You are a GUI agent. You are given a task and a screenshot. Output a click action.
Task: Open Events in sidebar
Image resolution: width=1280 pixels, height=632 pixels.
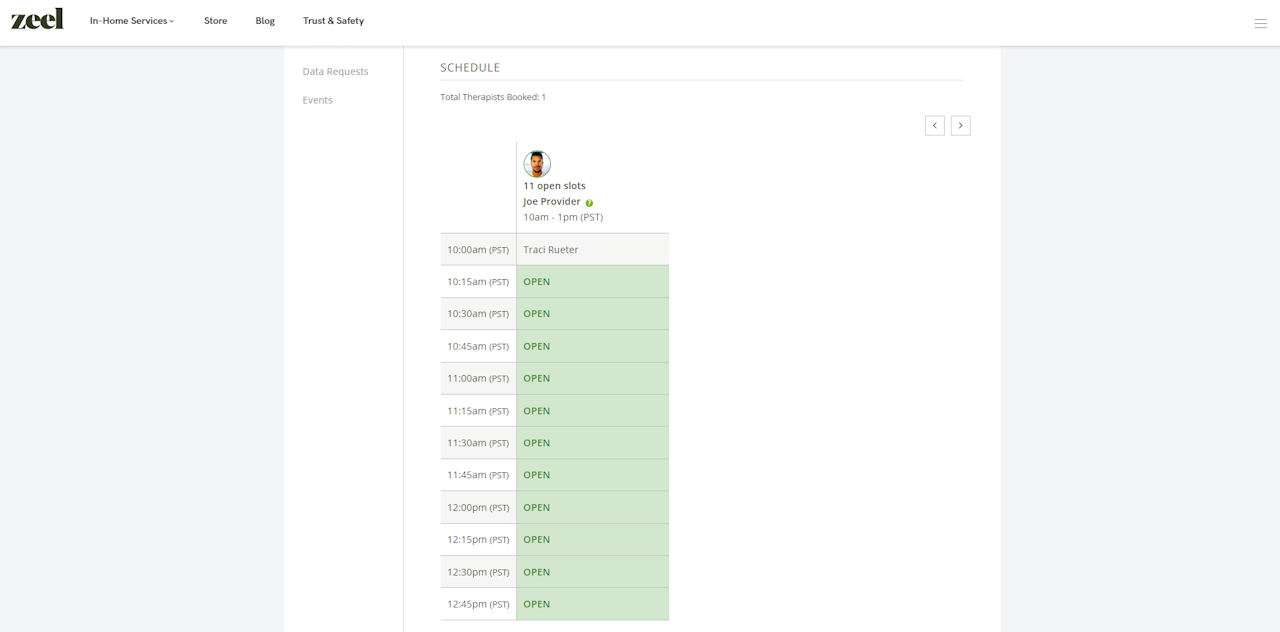pyautogui.click(x=318, y=100)
